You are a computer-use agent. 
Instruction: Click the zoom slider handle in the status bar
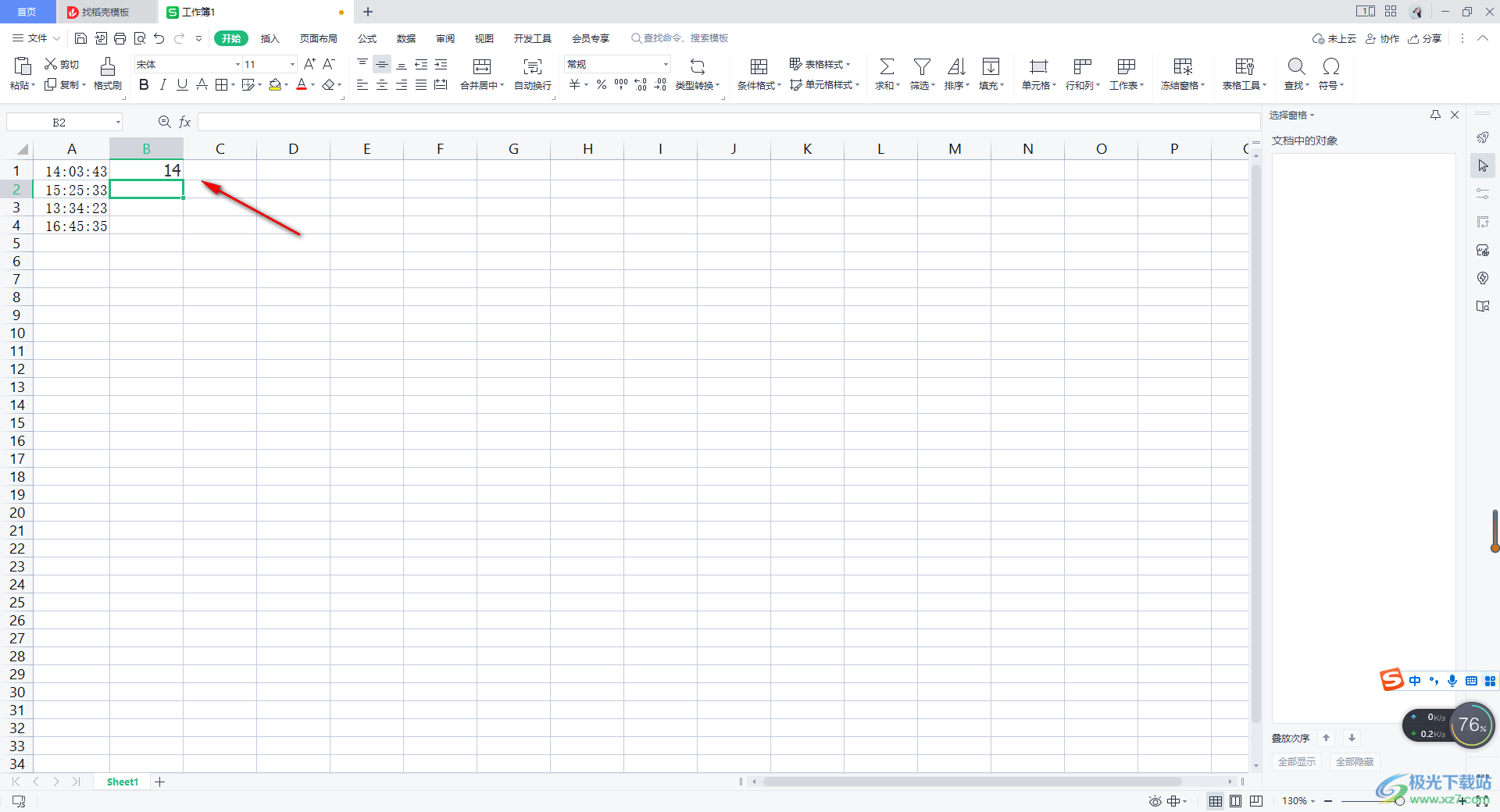tap(1400, 801)
